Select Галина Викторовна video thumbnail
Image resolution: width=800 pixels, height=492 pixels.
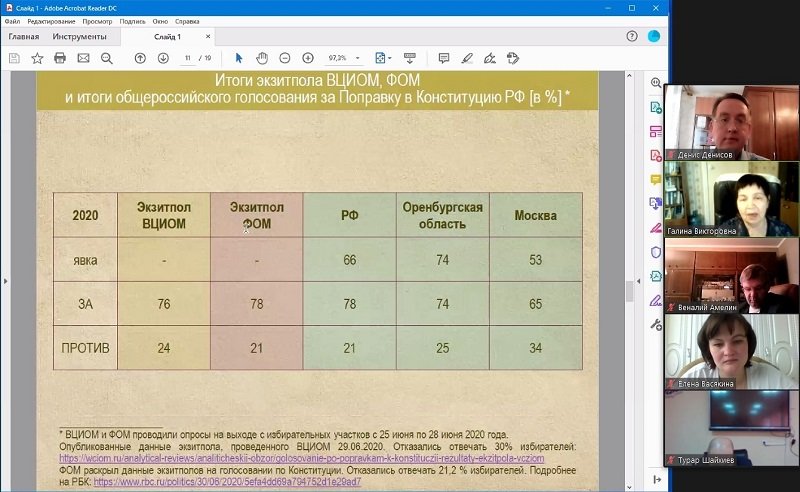[x=731, y=200]
